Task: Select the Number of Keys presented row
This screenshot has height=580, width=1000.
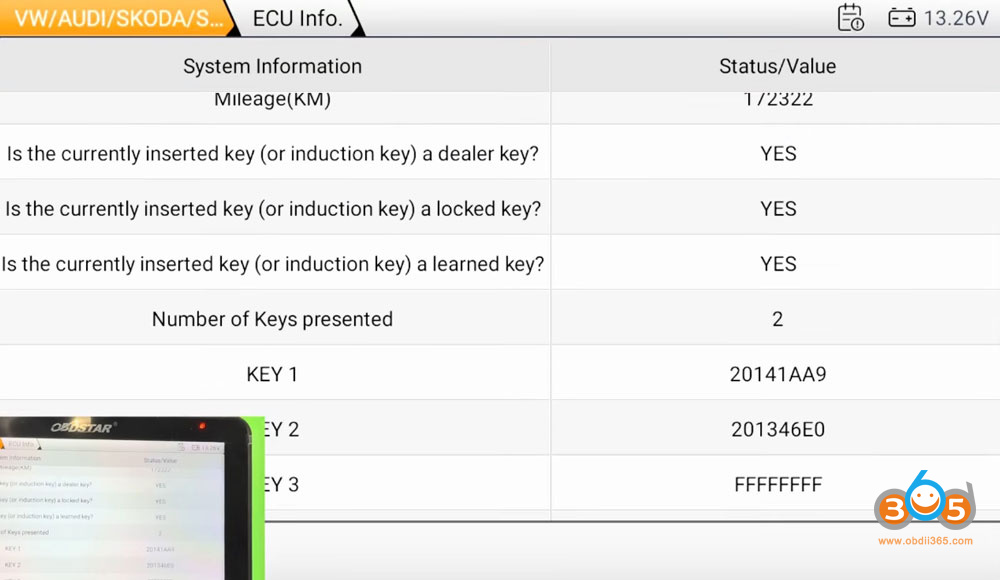Action: (272, 319)
